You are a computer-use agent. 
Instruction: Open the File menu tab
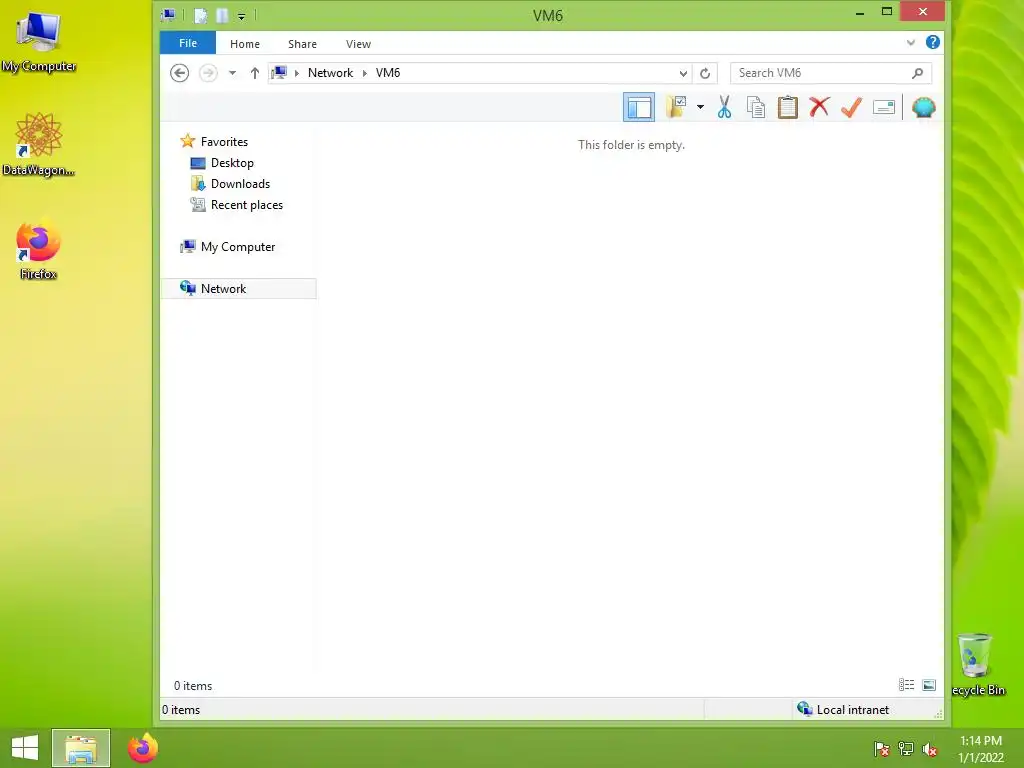[x=187, y=43]
